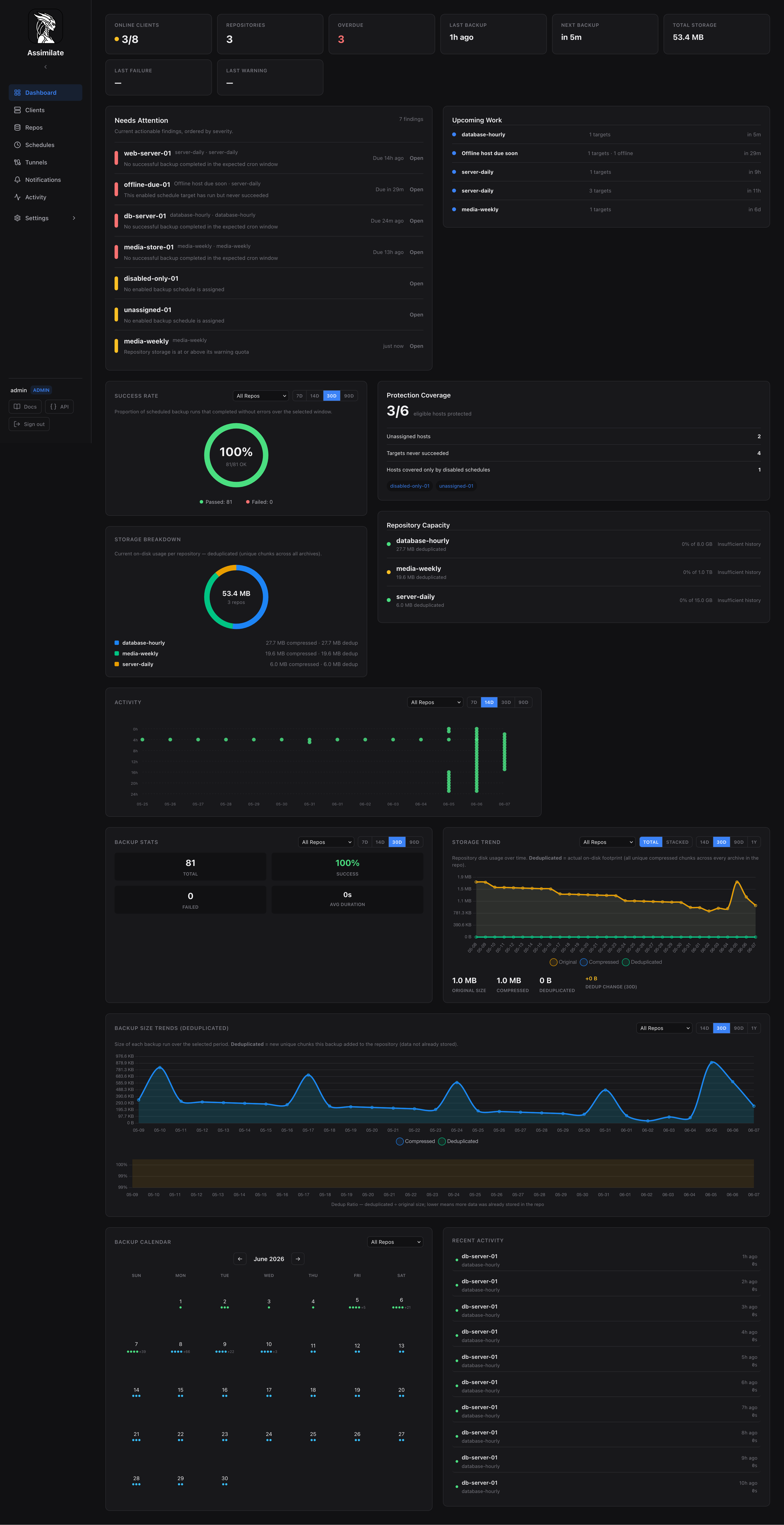
Task: Click the Activity pulse icon
Action: point(17,197)
